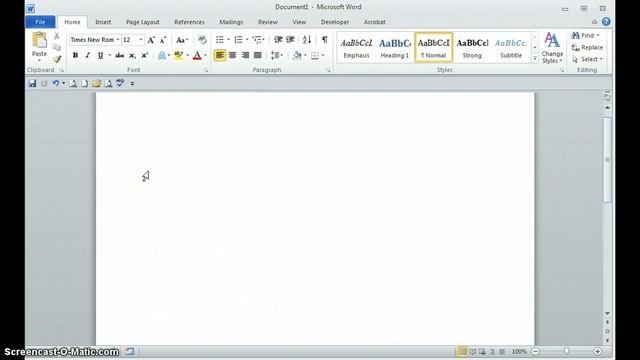Toggle Subscript formatting
The height and width of the screenshot is (360, 640).
coord(132,56)
